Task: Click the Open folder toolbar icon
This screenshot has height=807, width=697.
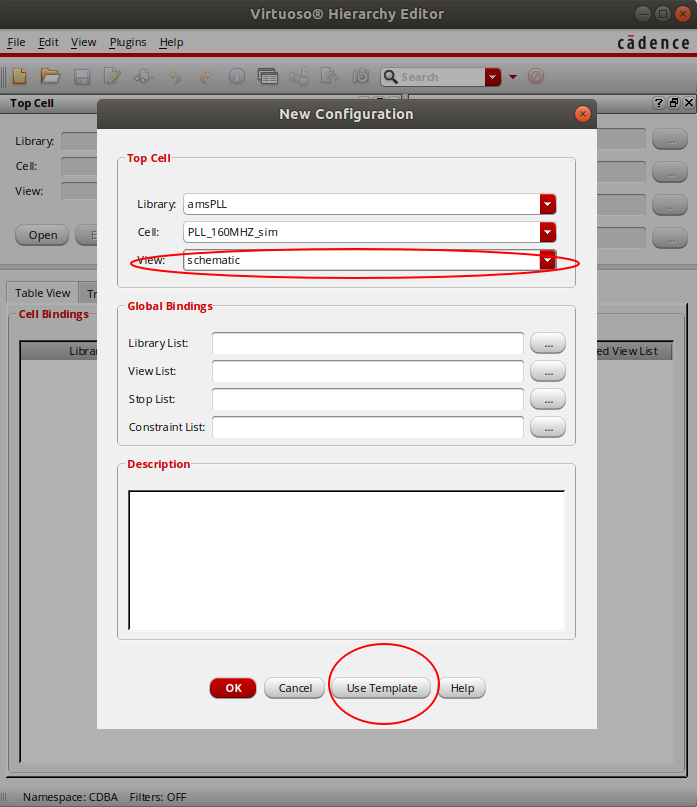Action: [50, 77]
